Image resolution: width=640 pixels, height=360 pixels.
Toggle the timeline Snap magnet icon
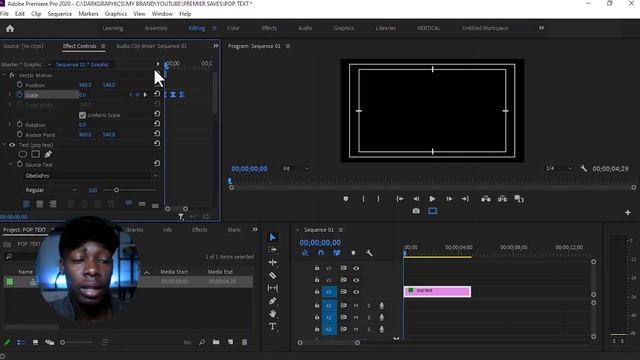coord(321,253)
